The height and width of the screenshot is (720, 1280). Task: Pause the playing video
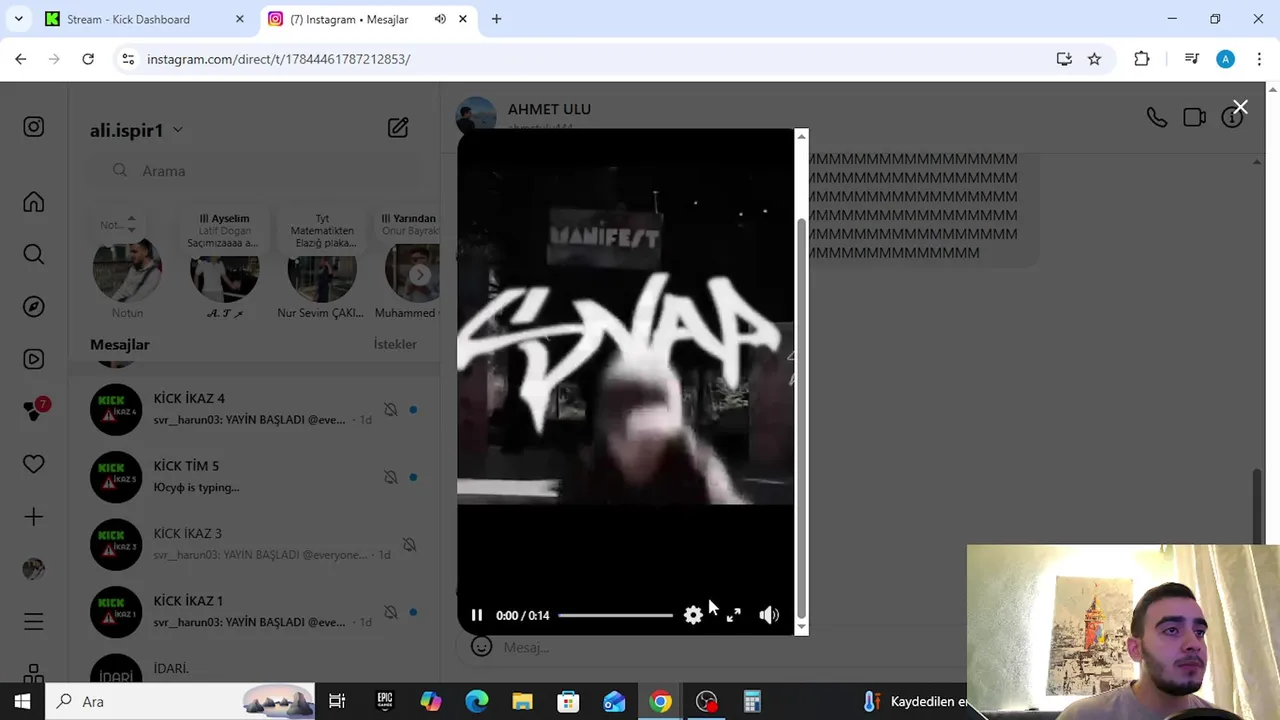point(477,615)
